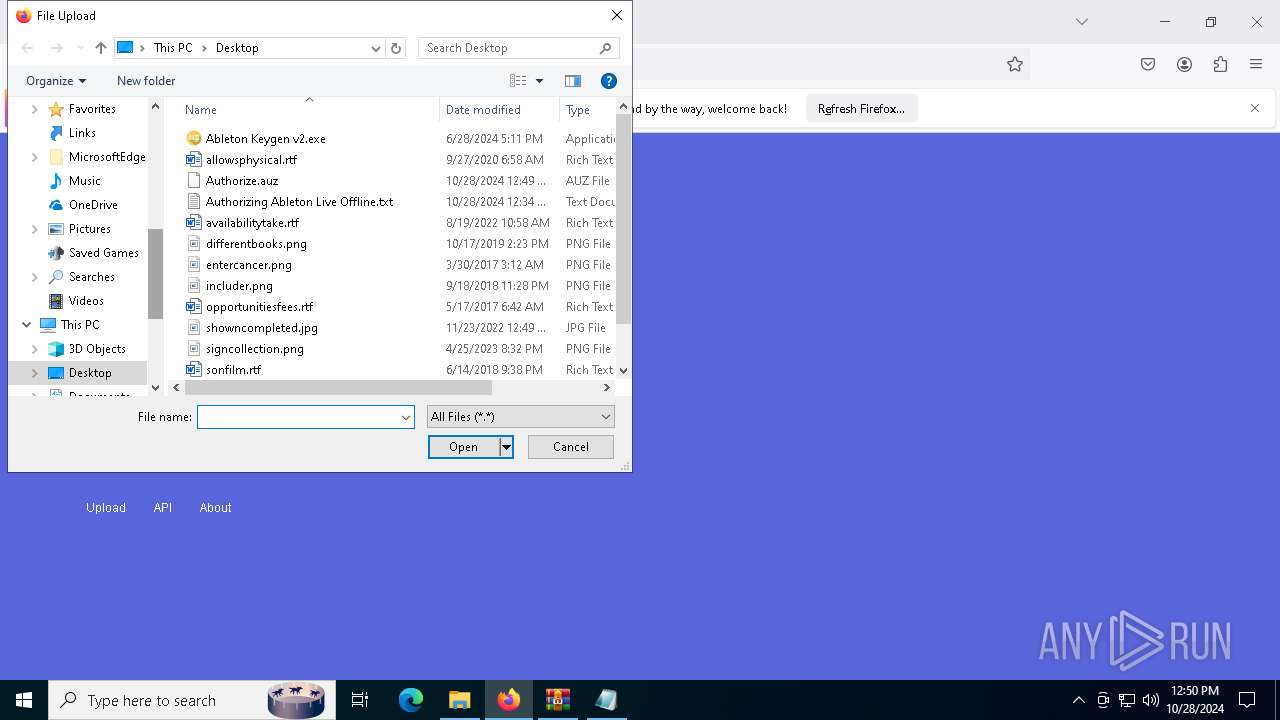This screenshot has width=1280, height=720.
Task: Expand the 3D Objects tree node
Action: point(35,349)
